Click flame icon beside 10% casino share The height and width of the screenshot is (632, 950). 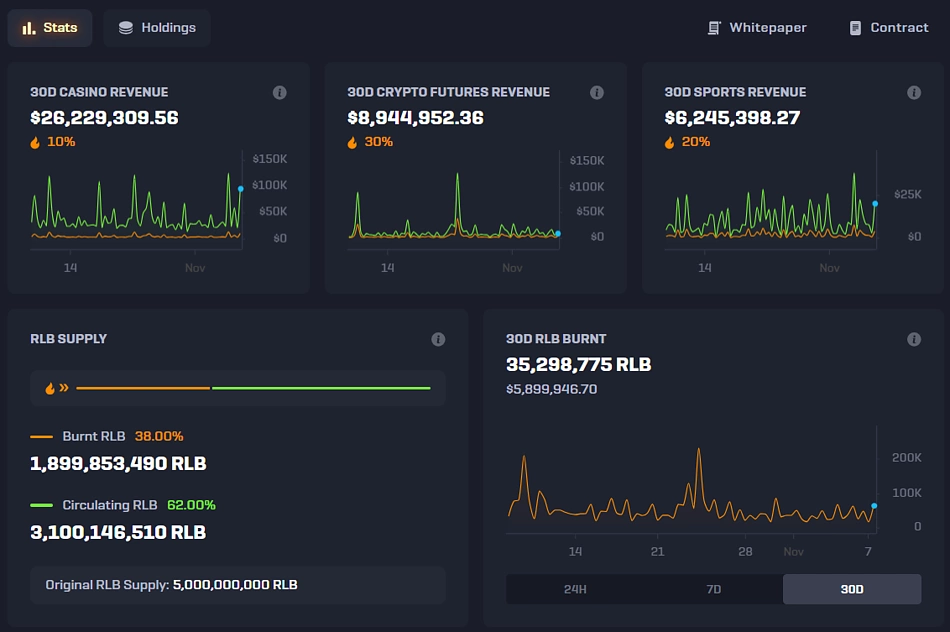click(35, 142)
